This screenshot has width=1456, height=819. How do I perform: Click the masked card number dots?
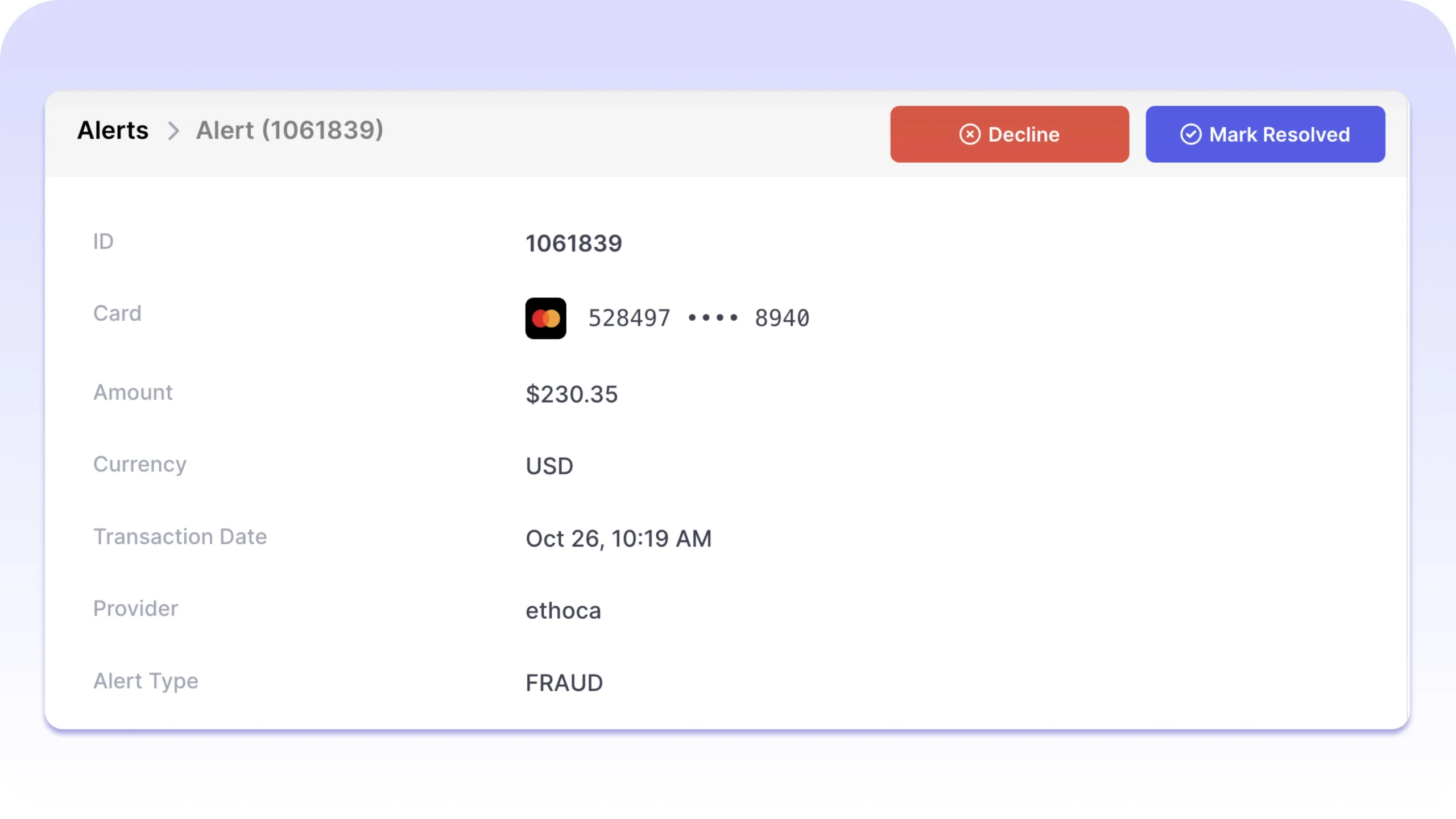pos(713,318)
